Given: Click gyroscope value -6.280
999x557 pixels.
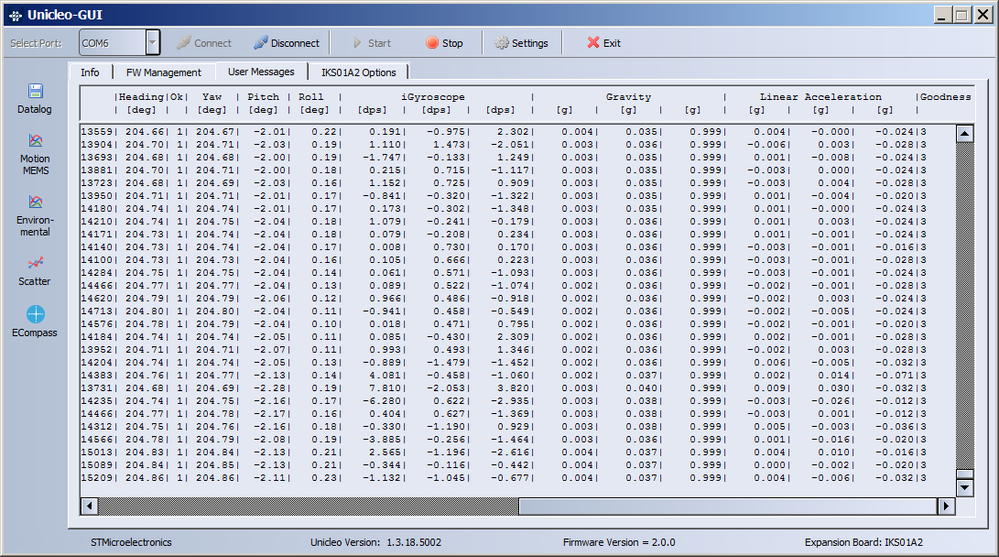Looking at the screenshot, I should click(382, 401).
